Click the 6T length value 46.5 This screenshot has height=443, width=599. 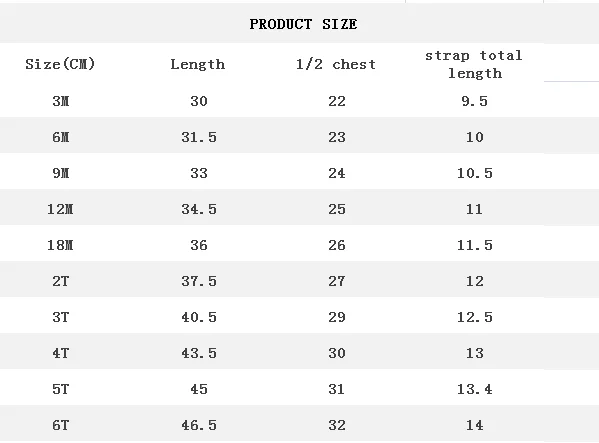tap(199, 425)
